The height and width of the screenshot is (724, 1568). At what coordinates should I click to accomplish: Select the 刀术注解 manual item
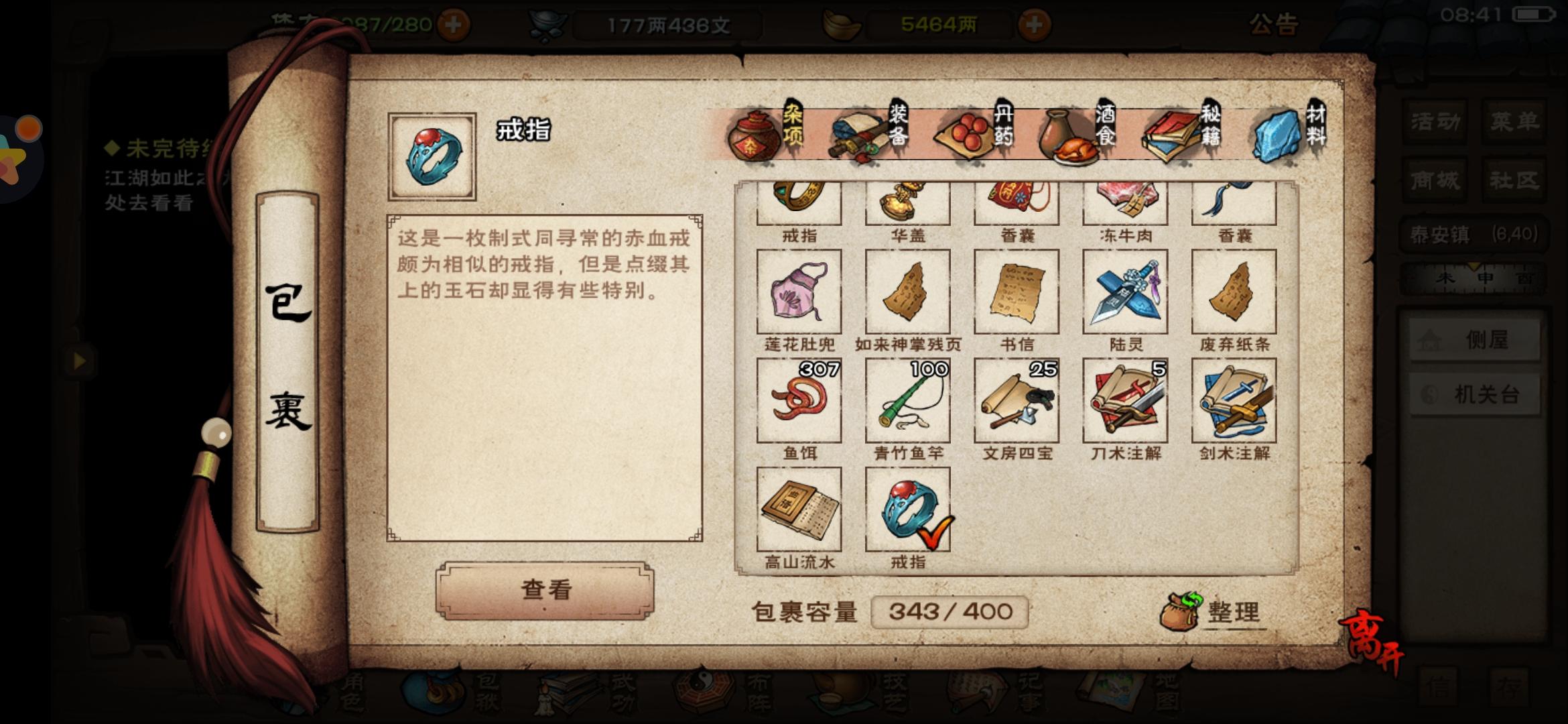coord(1125,400)
